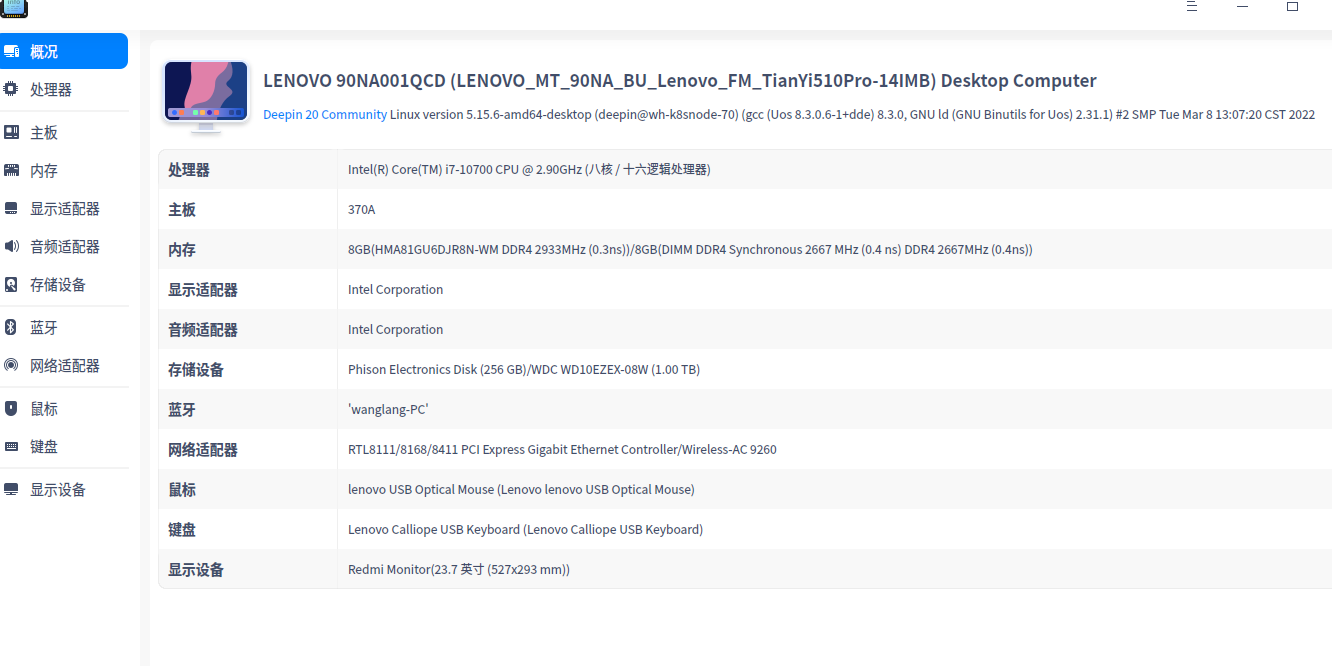Select the 概况 overview tab
Screen dimensions: 1332x666
64,51
